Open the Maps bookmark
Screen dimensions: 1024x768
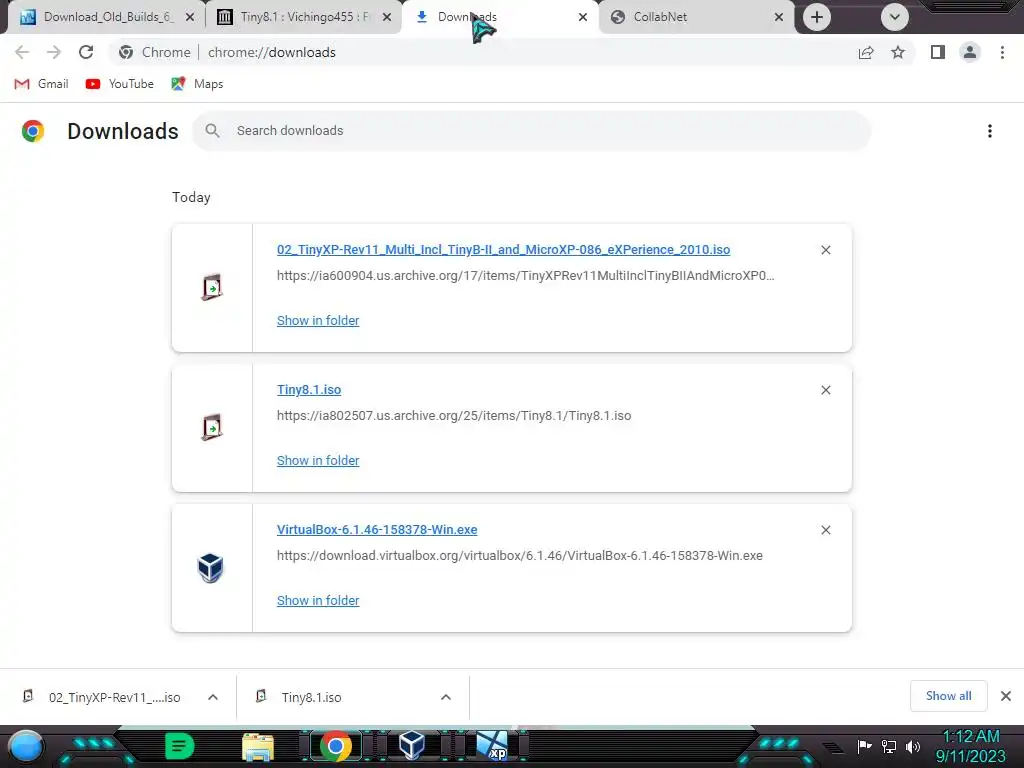pos(197,84)
